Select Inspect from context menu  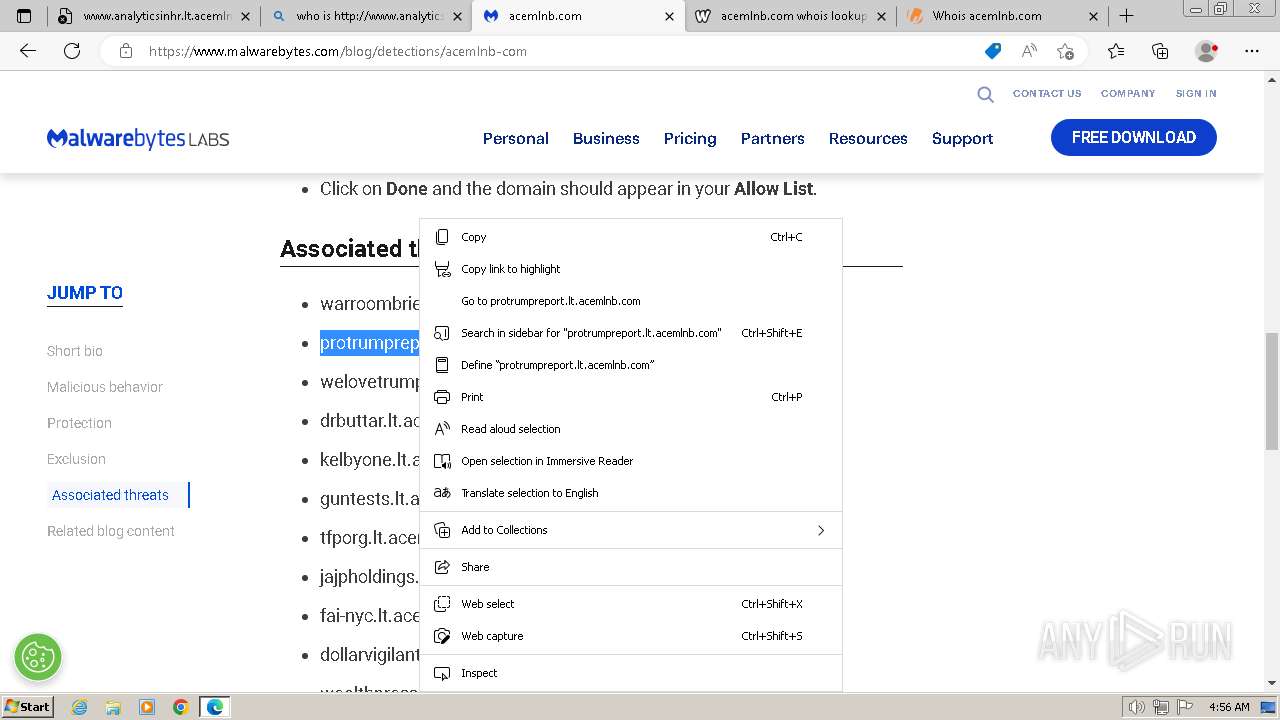631,673
